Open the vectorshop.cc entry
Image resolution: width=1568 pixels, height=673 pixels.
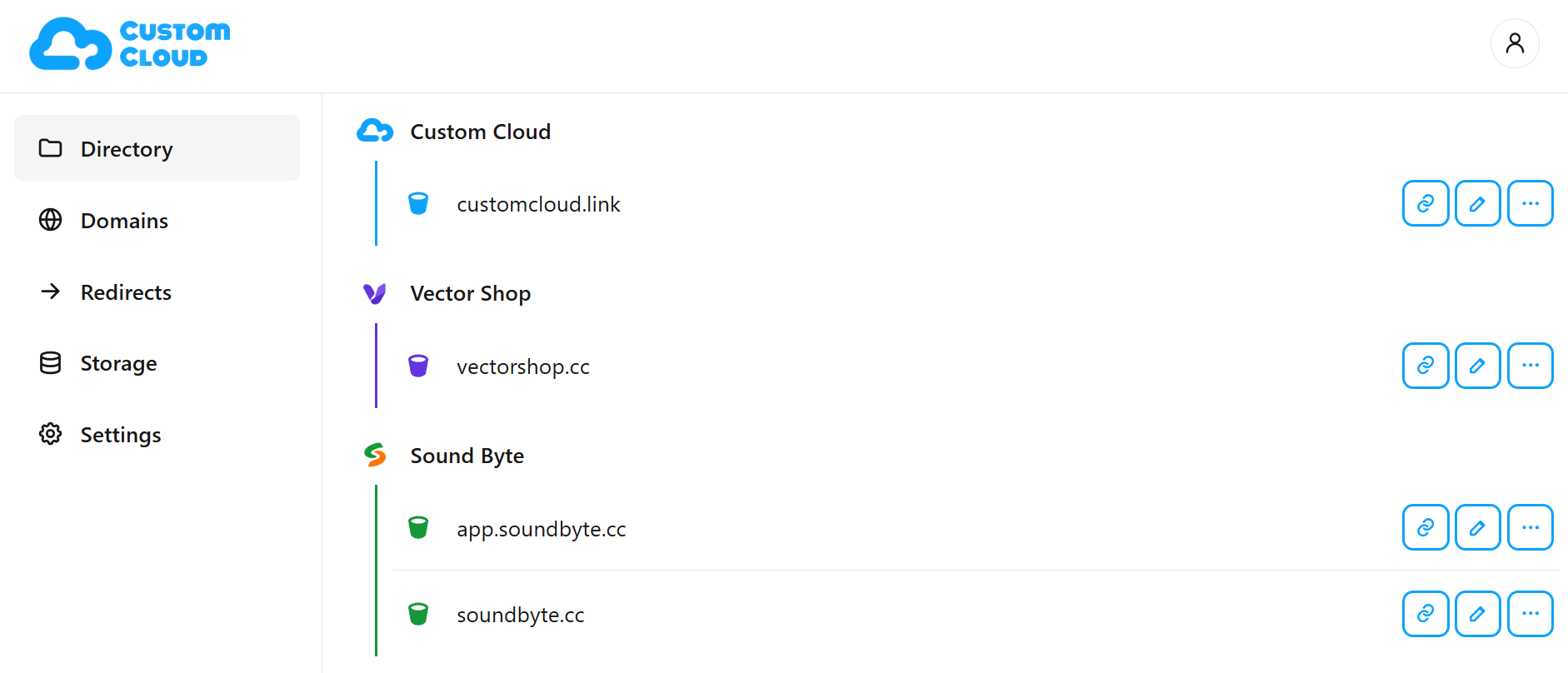tap(523, 366)
